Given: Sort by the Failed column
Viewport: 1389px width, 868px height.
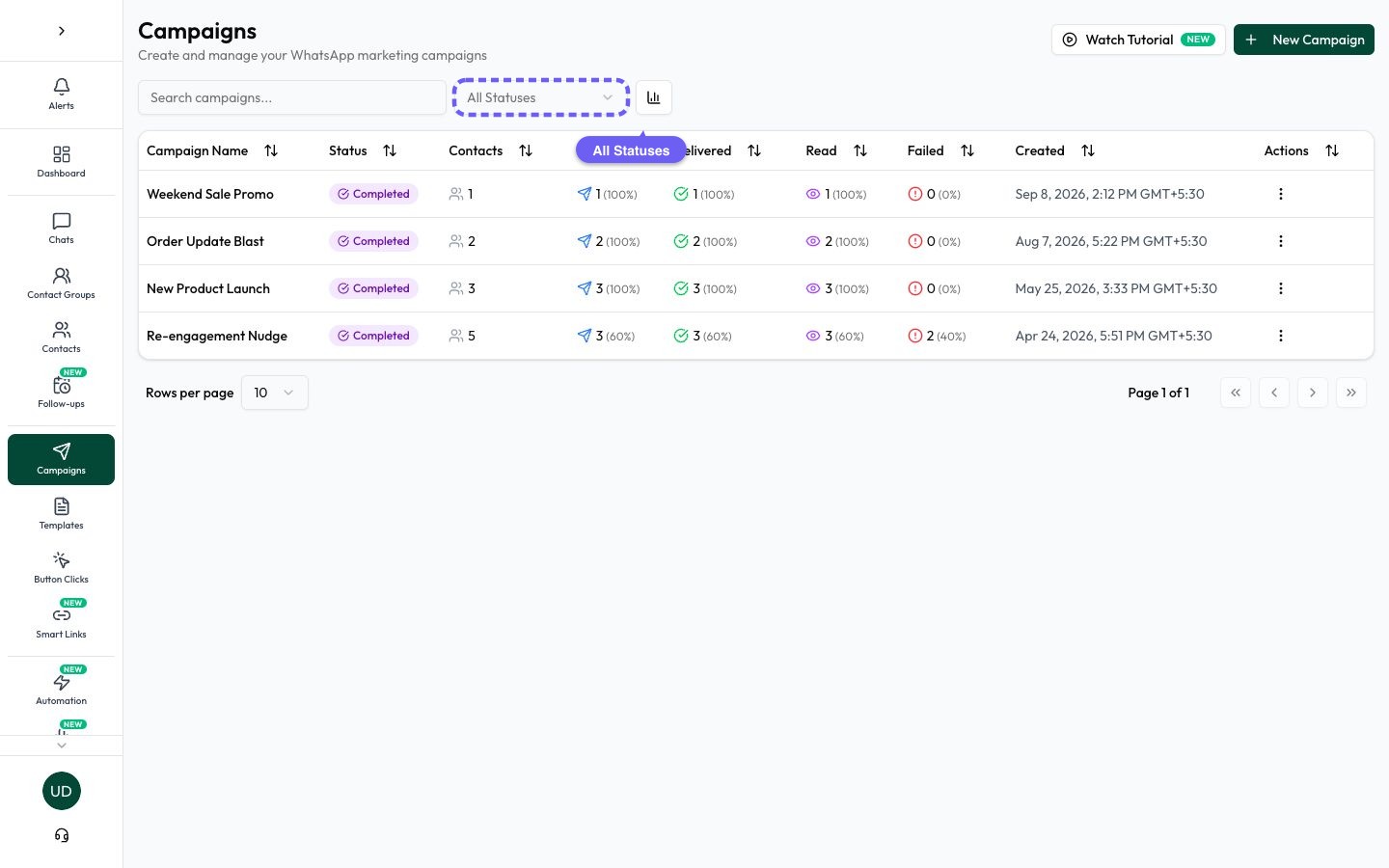Looking at the screenshot, I should tap(967, 150).
